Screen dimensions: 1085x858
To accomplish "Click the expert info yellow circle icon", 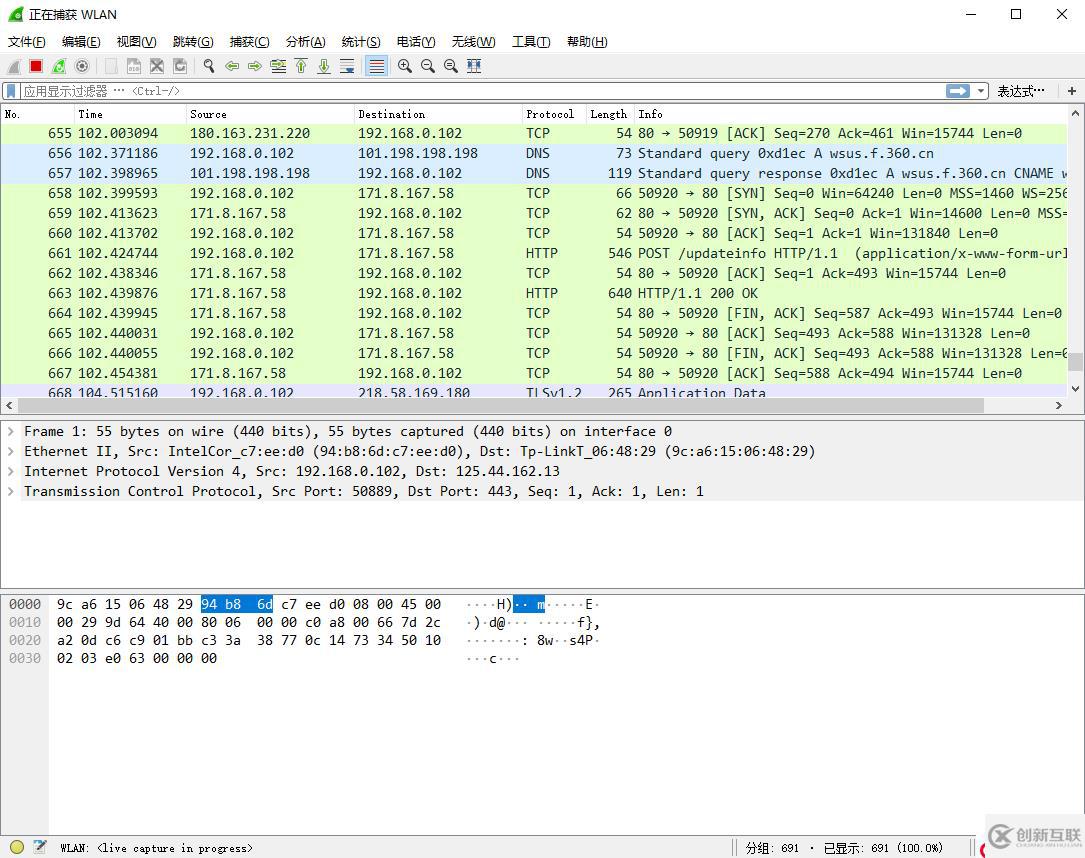I will 17,847.
